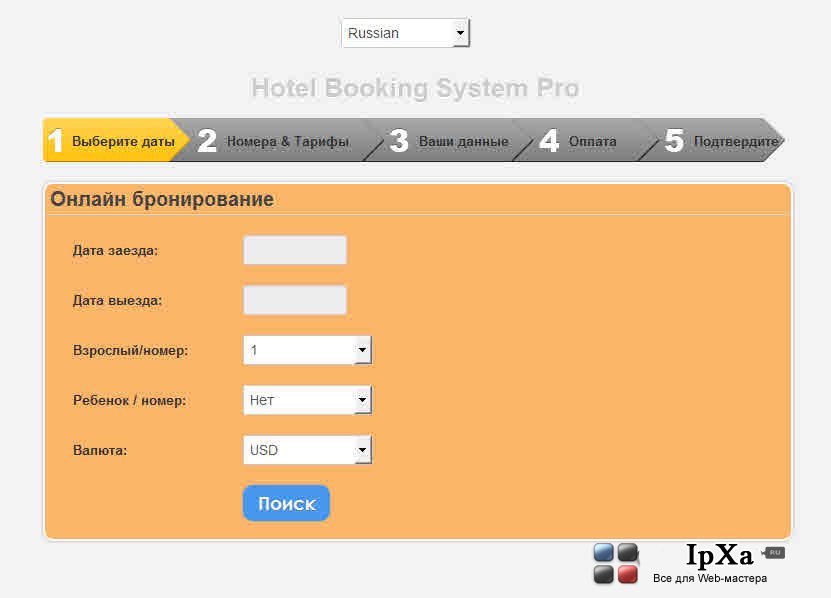Click the blue Поиск button
Viewport: 831px width, 598px height.
pos(286,503)
